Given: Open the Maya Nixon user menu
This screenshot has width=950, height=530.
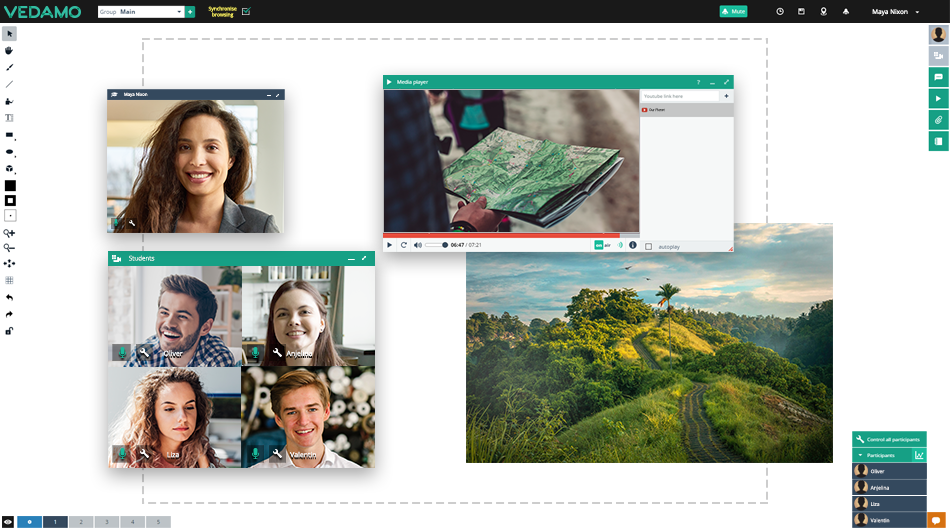Looking at the screenshot, I should 895,12.
